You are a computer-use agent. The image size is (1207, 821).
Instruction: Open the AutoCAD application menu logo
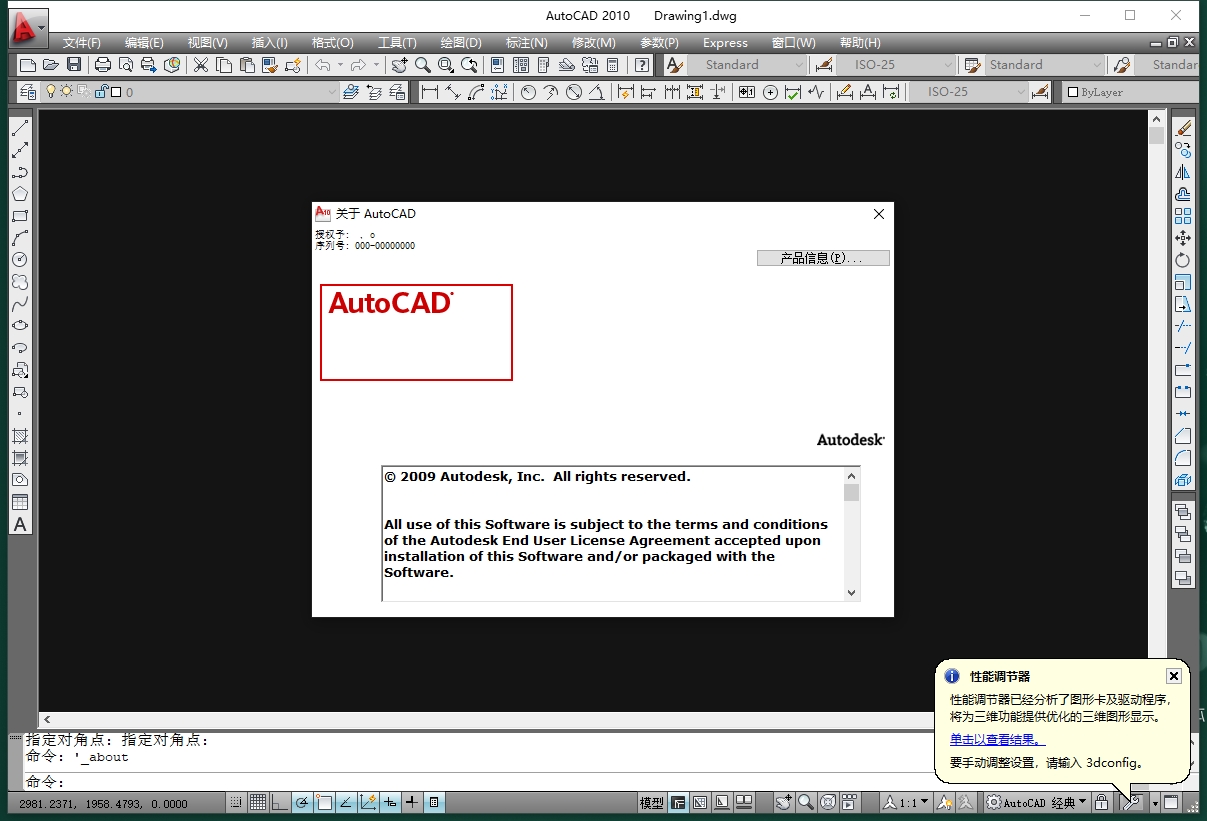(x=26, y=28)
